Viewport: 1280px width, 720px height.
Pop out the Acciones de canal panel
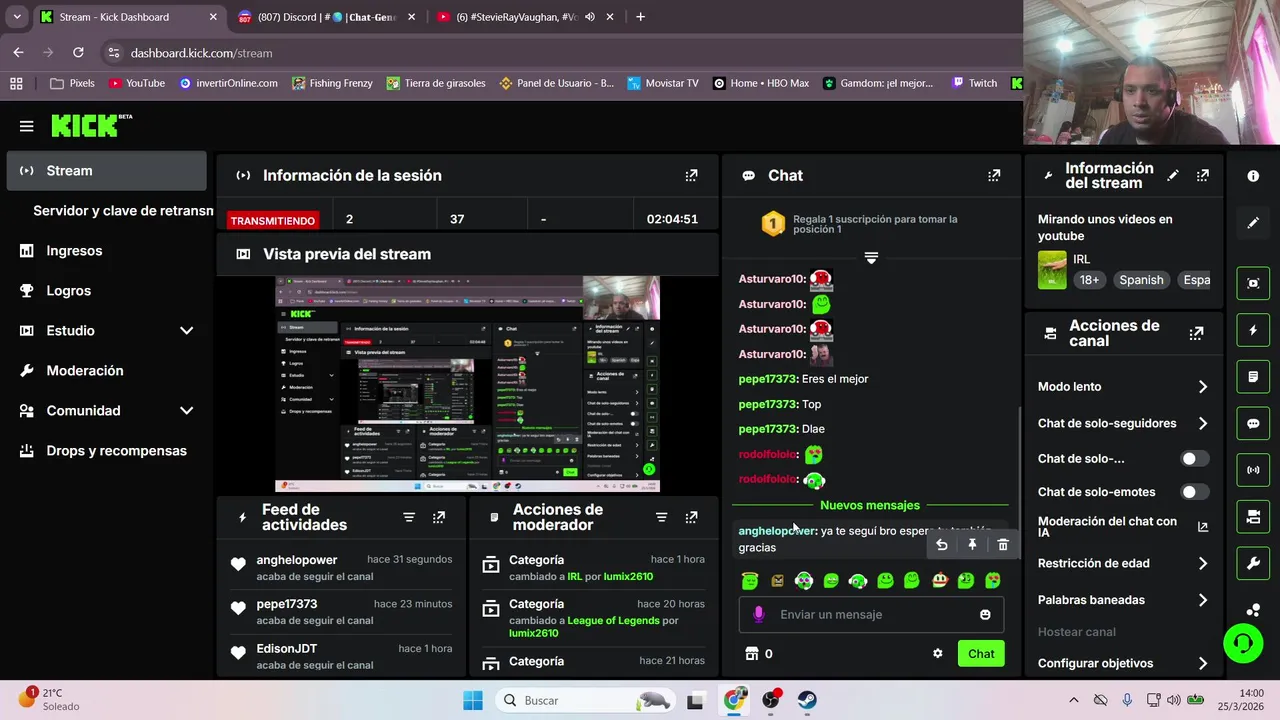pyautogui.click(x=1196, y=333)
